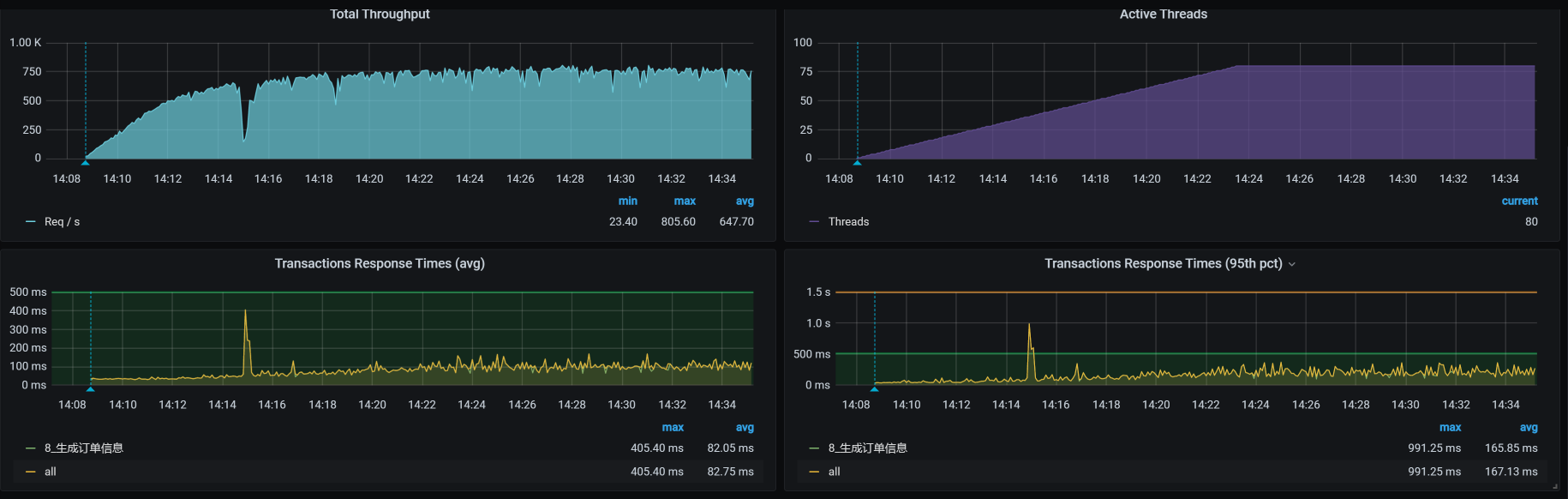1568x499 pixels.
Task: Open dropdown chevron next to 95th pct title
Action: click(x=1292, y=264)
